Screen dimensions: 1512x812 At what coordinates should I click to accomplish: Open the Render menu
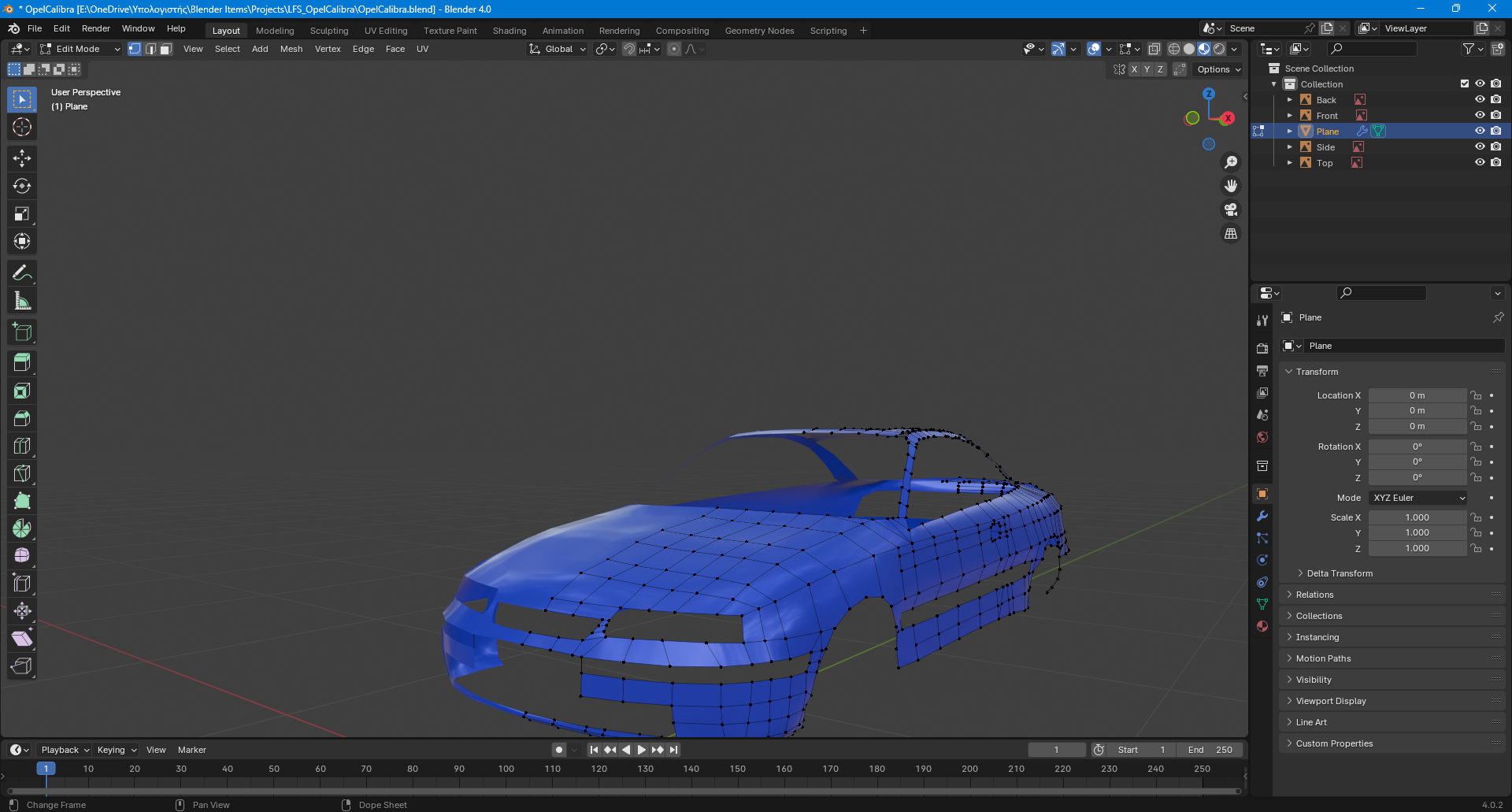click(96, 28)
